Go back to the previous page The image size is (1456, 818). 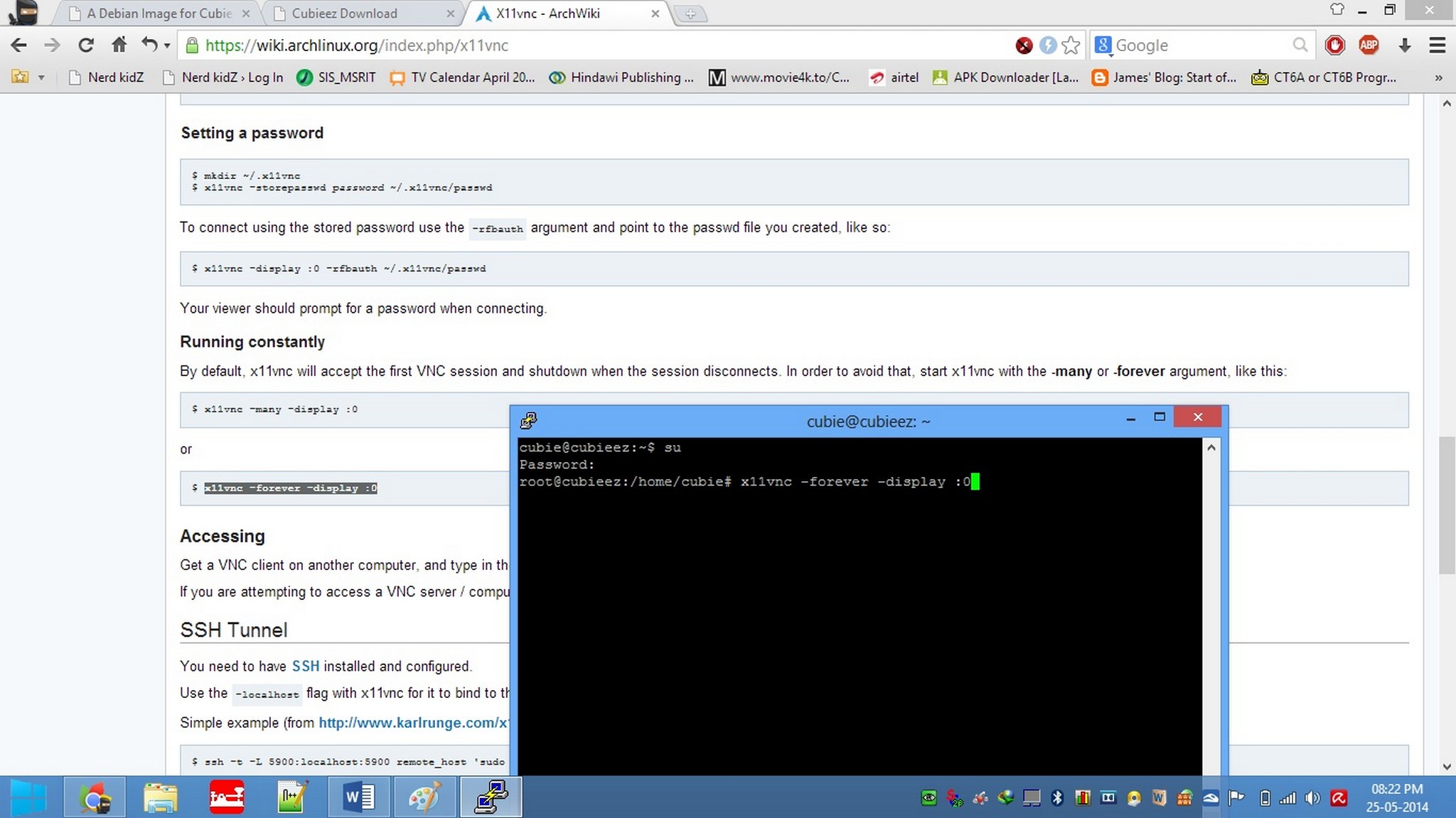[18, 45]
